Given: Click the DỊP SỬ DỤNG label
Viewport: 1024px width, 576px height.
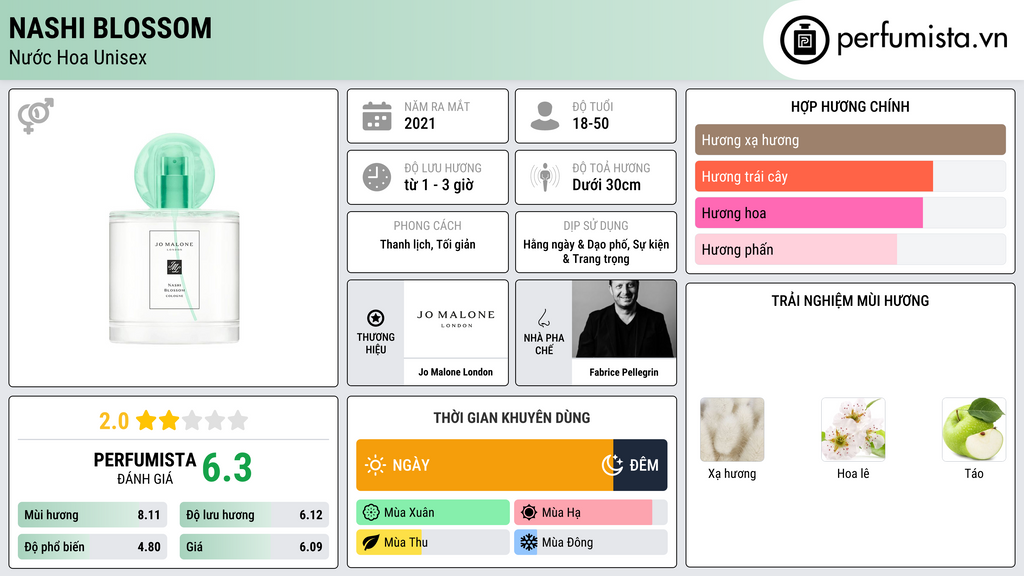Looking at the screenshot, I should pyautogui.click(x=596, y=226).
